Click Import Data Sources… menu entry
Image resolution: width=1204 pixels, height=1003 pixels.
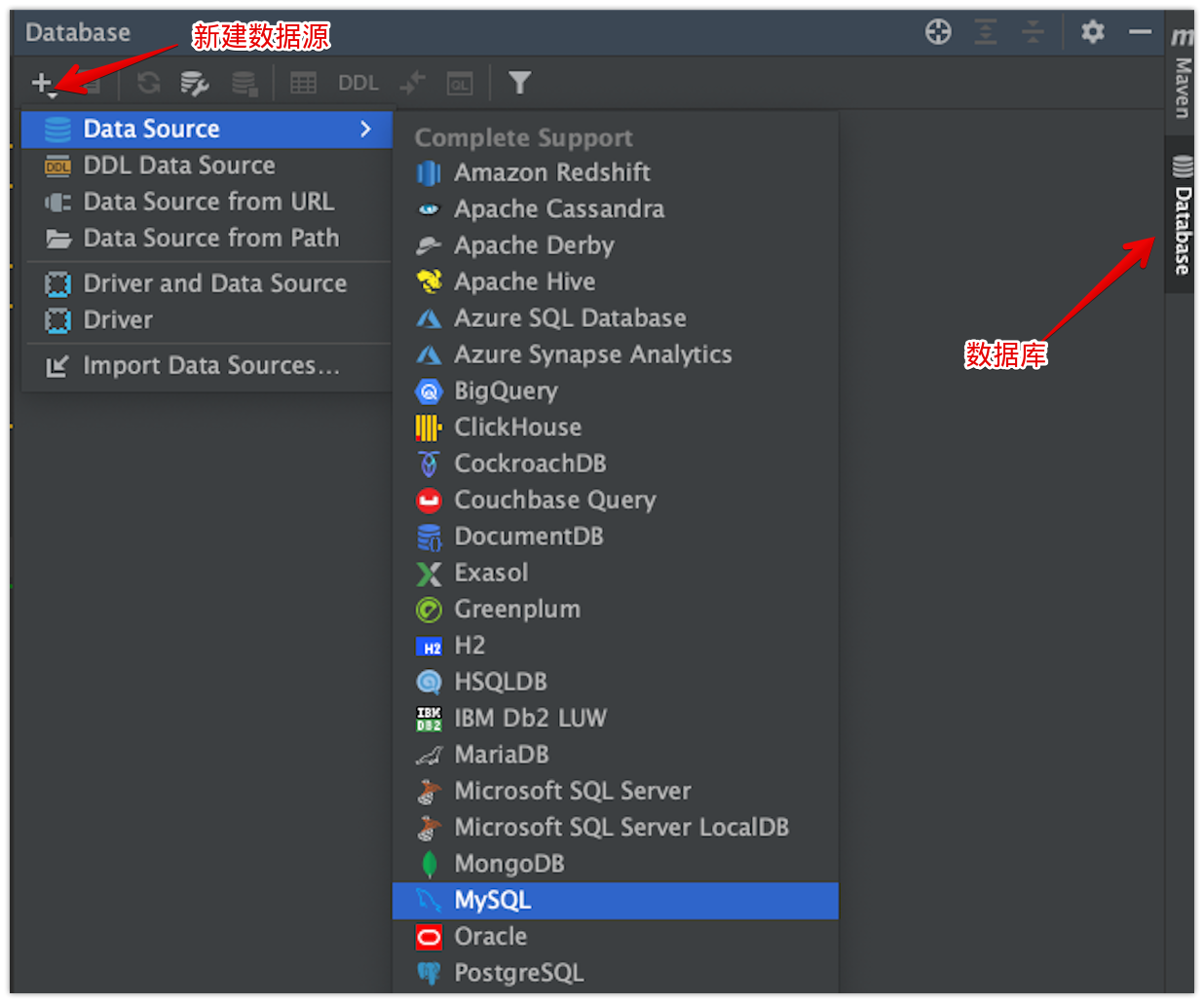210,365
